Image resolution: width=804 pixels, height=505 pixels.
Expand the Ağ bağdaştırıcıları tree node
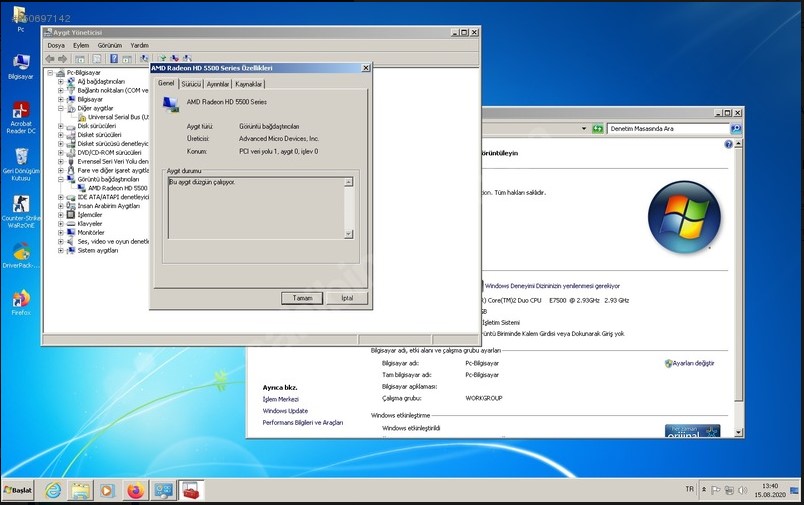(60, 82)
